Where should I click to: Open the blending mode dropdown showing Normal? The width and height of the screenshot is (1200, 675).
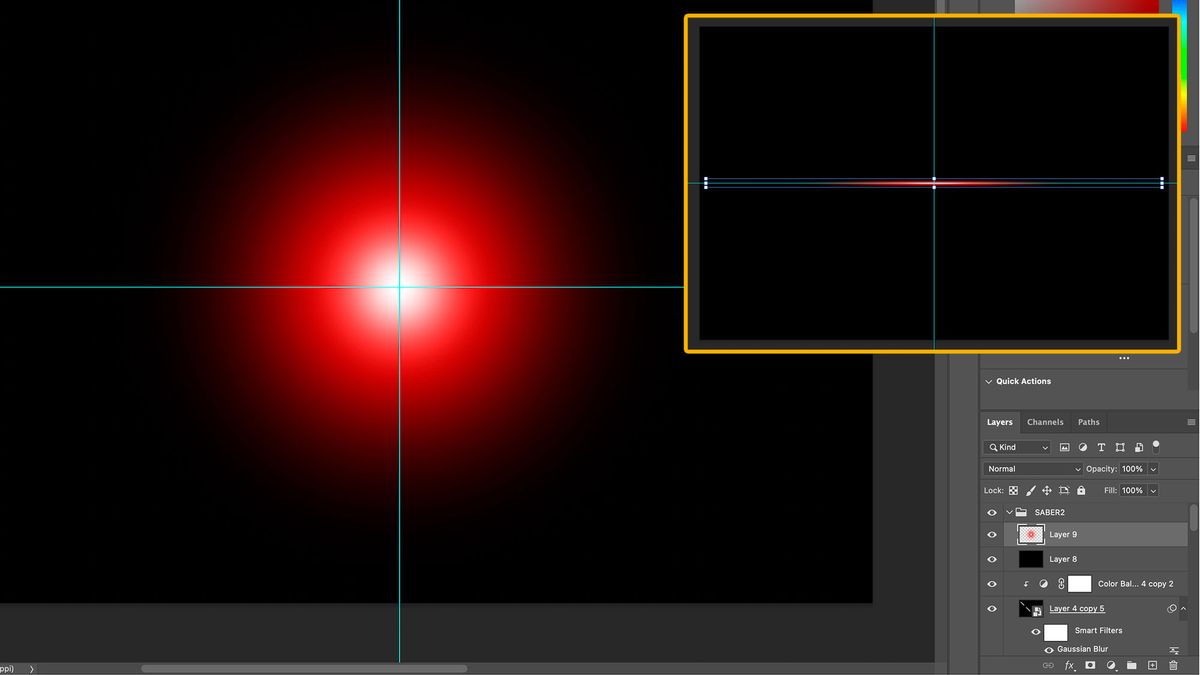tap(1030, 468)
